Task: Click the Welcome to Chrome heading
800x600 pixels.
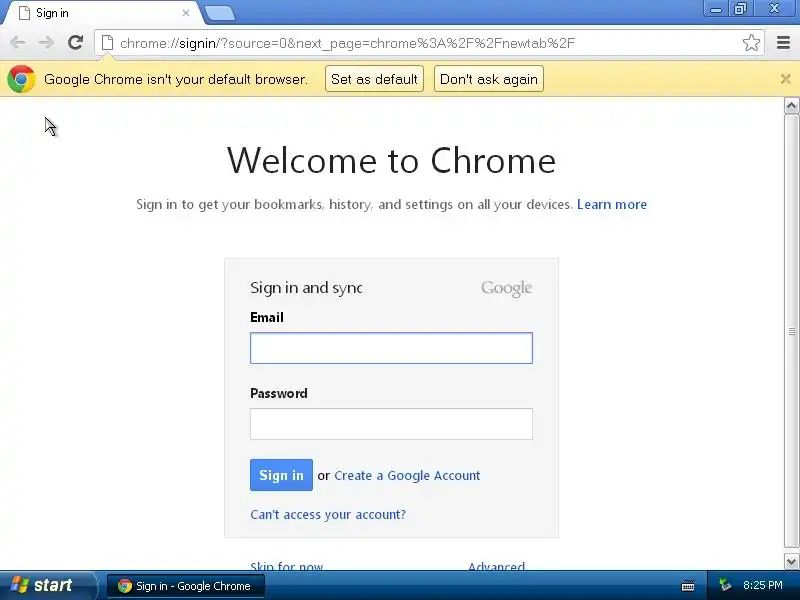Action: pyautogui.click(x=391, y=161)
